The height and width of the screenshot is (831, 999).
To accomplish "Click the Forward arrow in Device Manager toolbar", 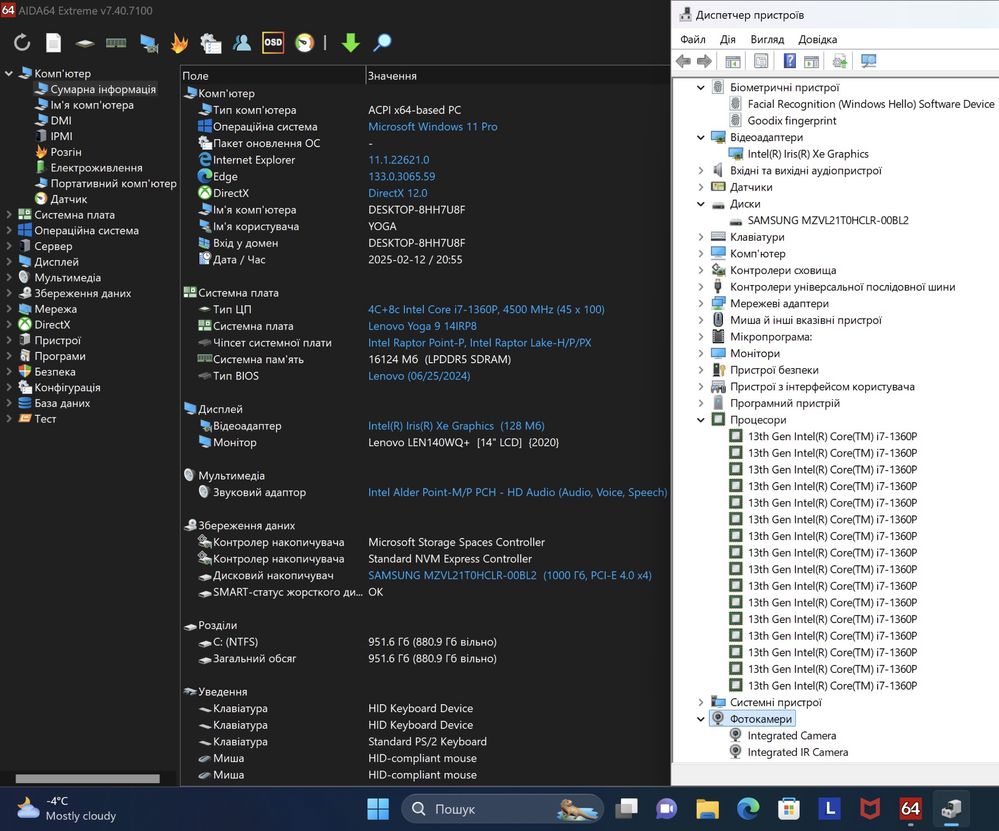I will point(704,61).
